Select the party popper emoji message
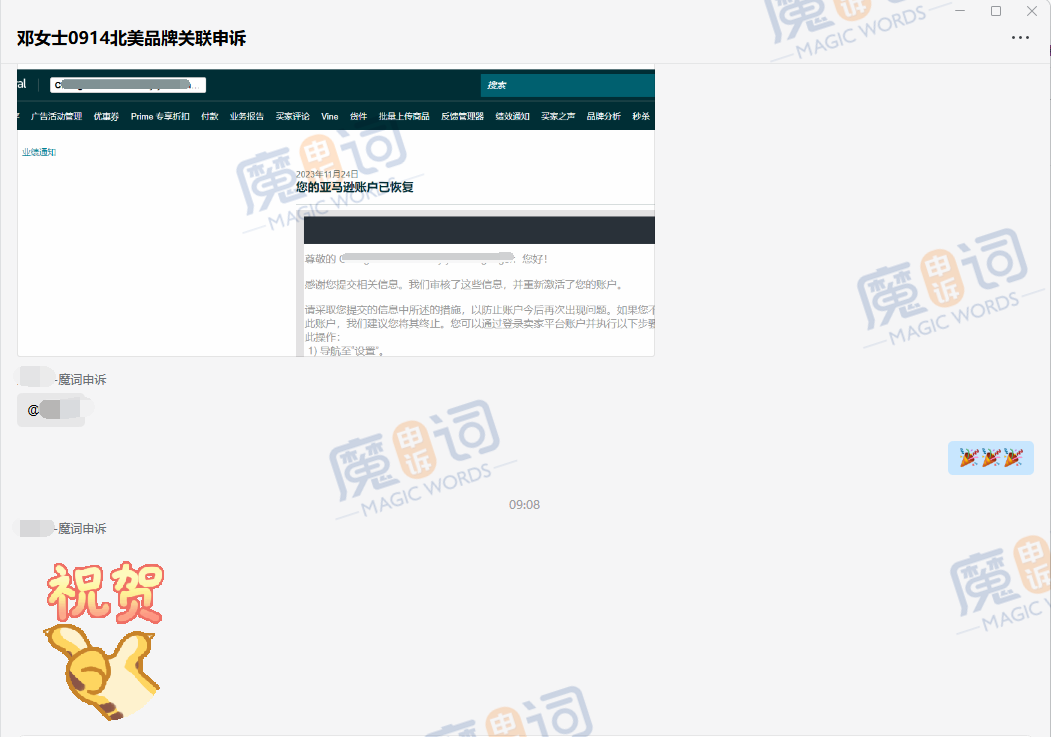Screen dimensions: 1051x737 point(991,458)
